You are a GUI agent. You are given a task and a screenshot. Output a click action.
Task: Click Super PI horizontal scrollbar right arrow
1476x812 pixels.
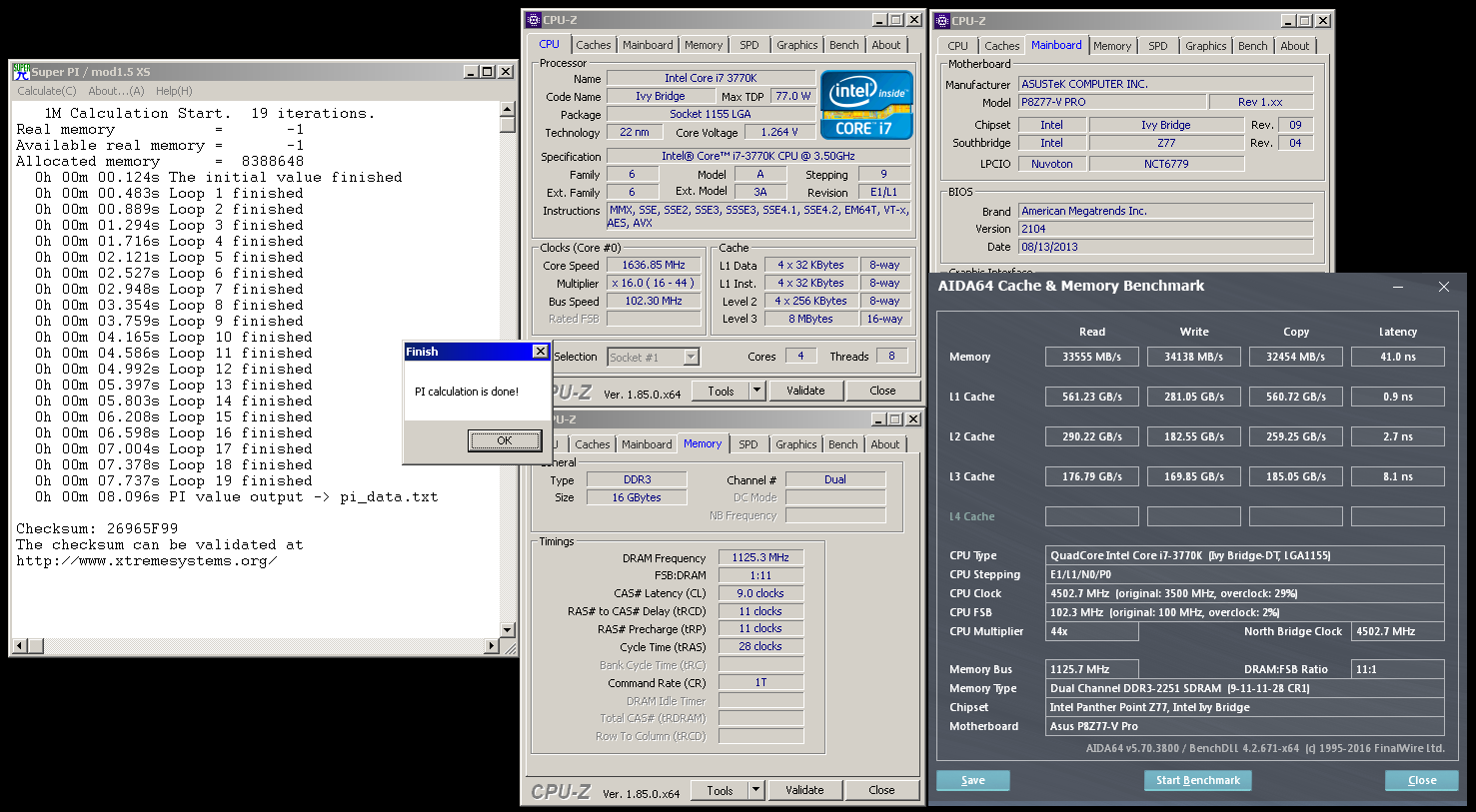[x=491, y=647]
